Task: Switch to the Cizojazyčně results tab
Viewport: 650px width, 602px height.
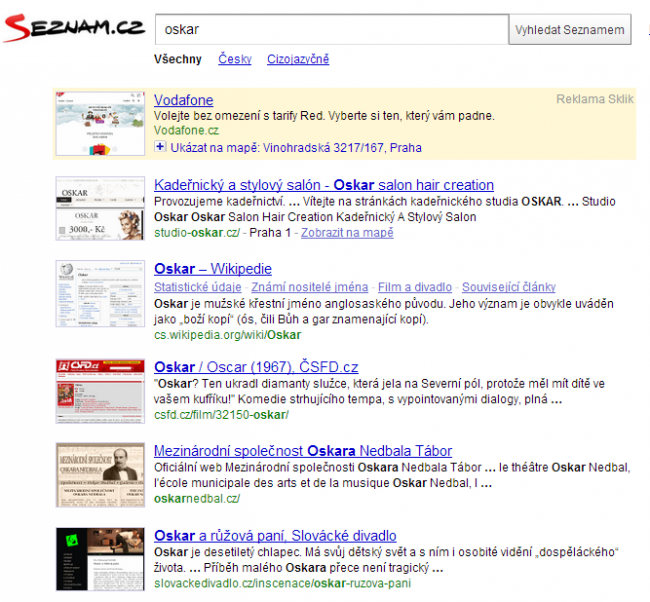Action: click(x=298, y=59)
